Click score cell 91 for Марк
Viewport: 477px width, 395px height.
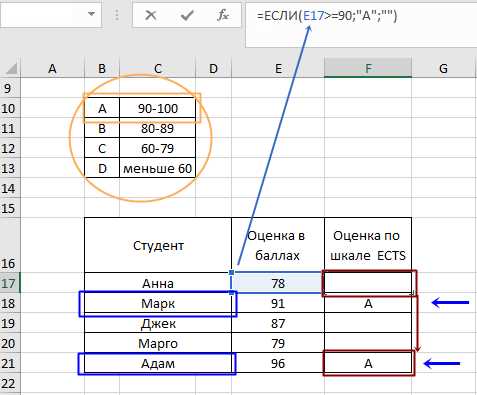[x=278, y=303]
